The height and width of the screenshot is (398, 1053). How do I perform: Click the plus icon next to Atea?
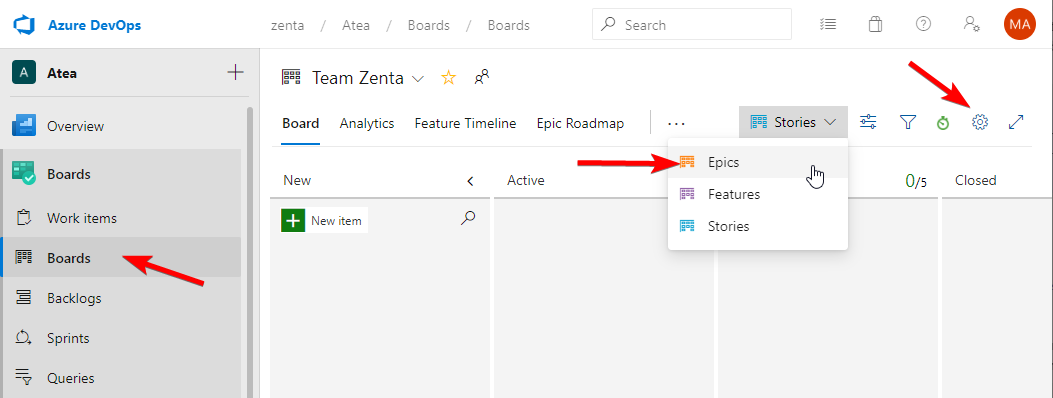(235, 72)
